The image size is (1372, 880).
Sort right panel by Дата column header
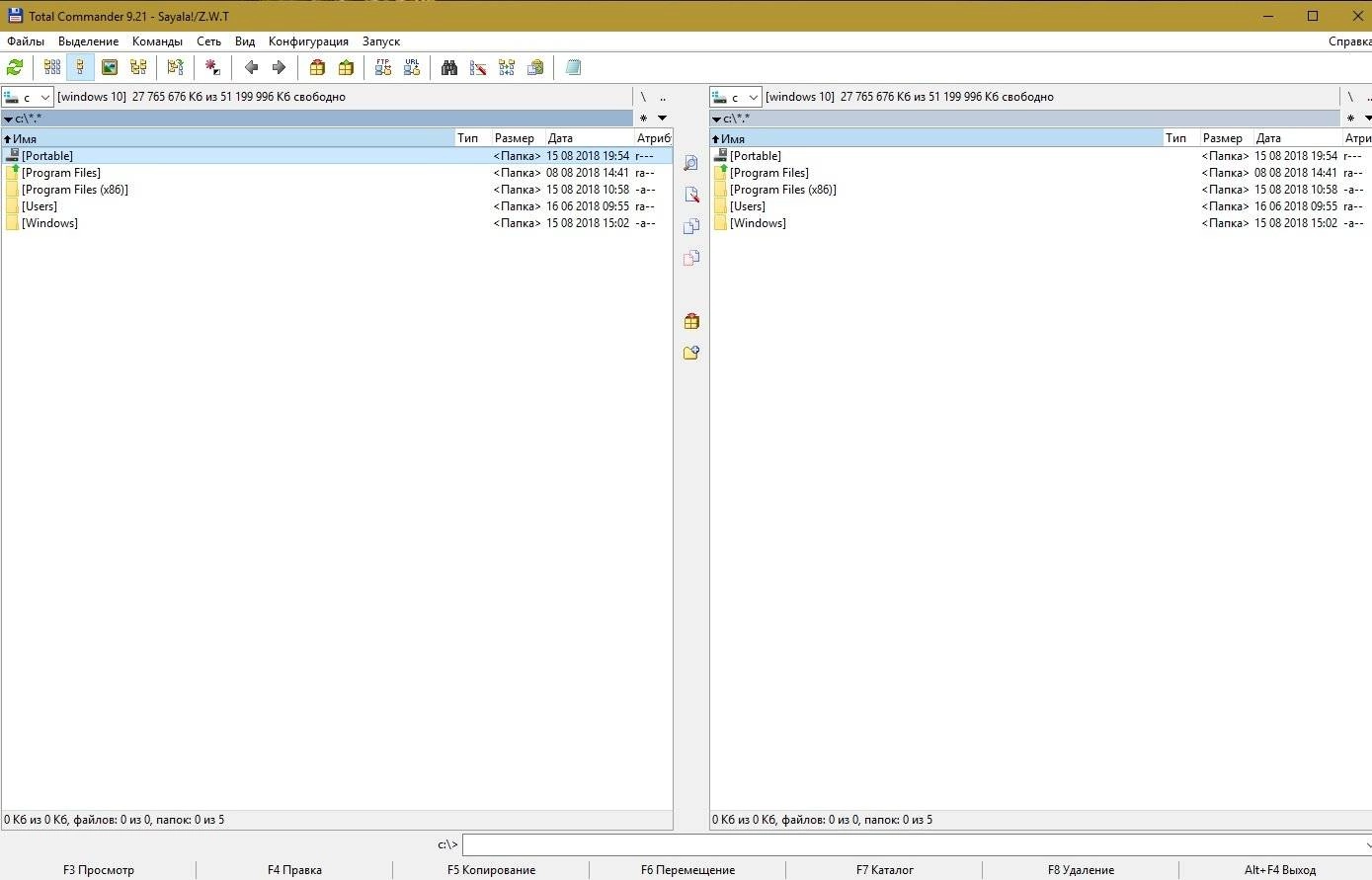[1298, 138]
